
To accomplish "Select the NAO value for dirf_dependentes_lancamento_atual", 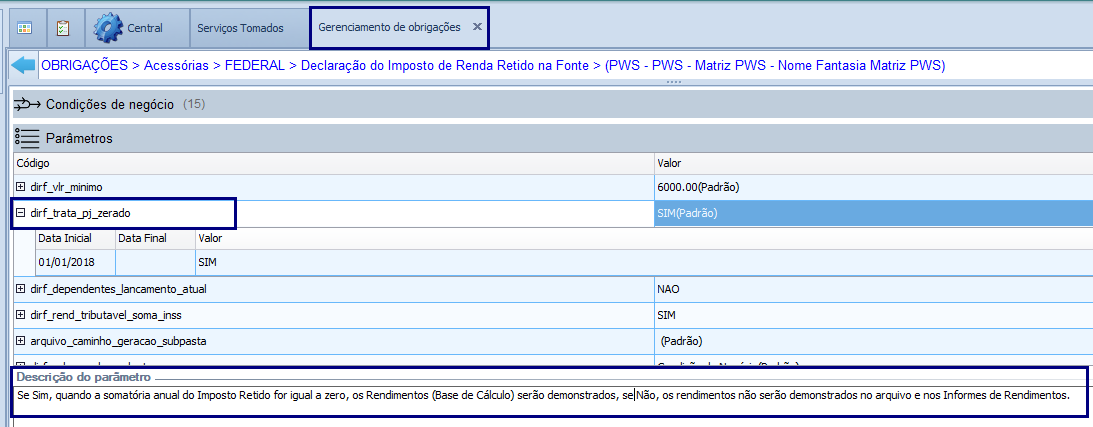I will click(873, 288).
